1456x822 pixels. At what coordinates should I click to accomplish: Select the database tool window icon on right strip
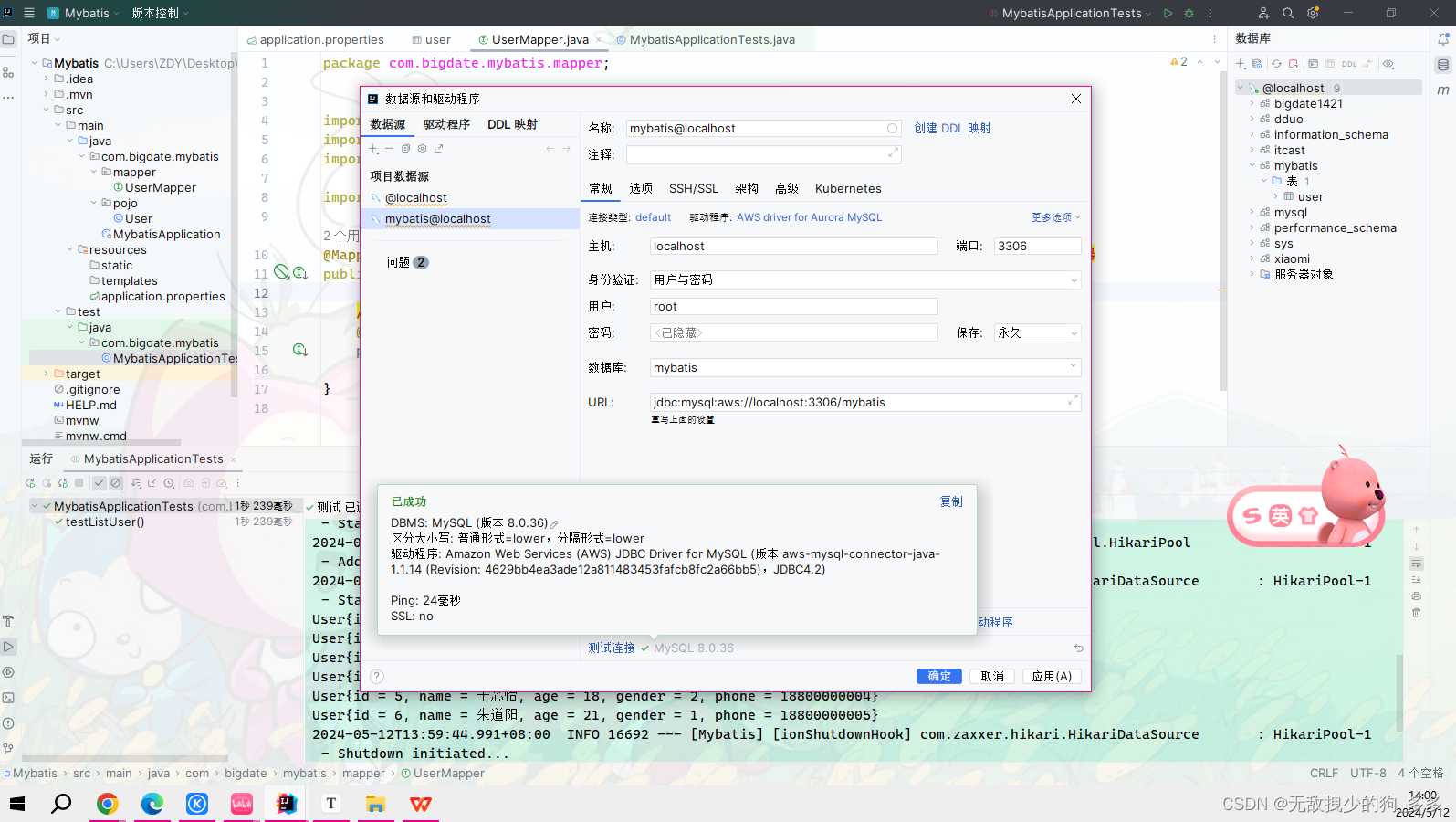coord(1443,65)
